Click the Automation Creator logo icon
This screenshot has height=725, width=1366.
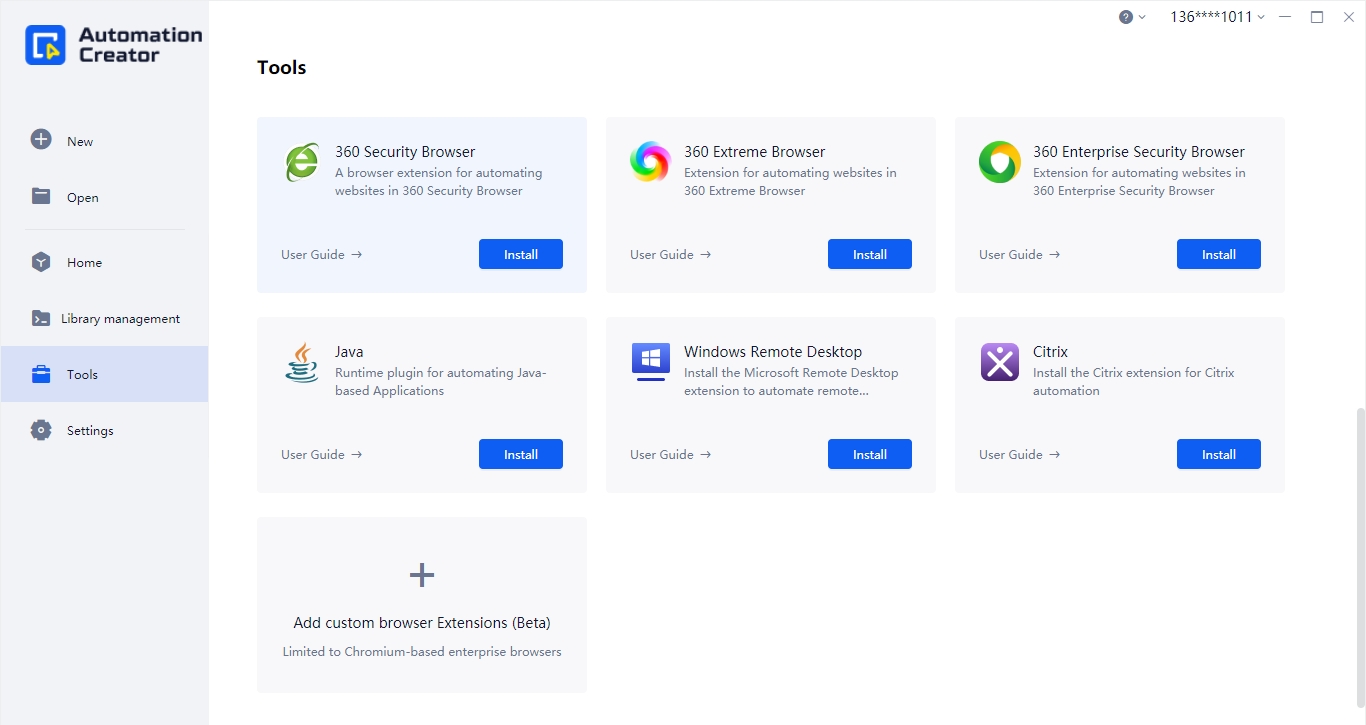point(45,45)
